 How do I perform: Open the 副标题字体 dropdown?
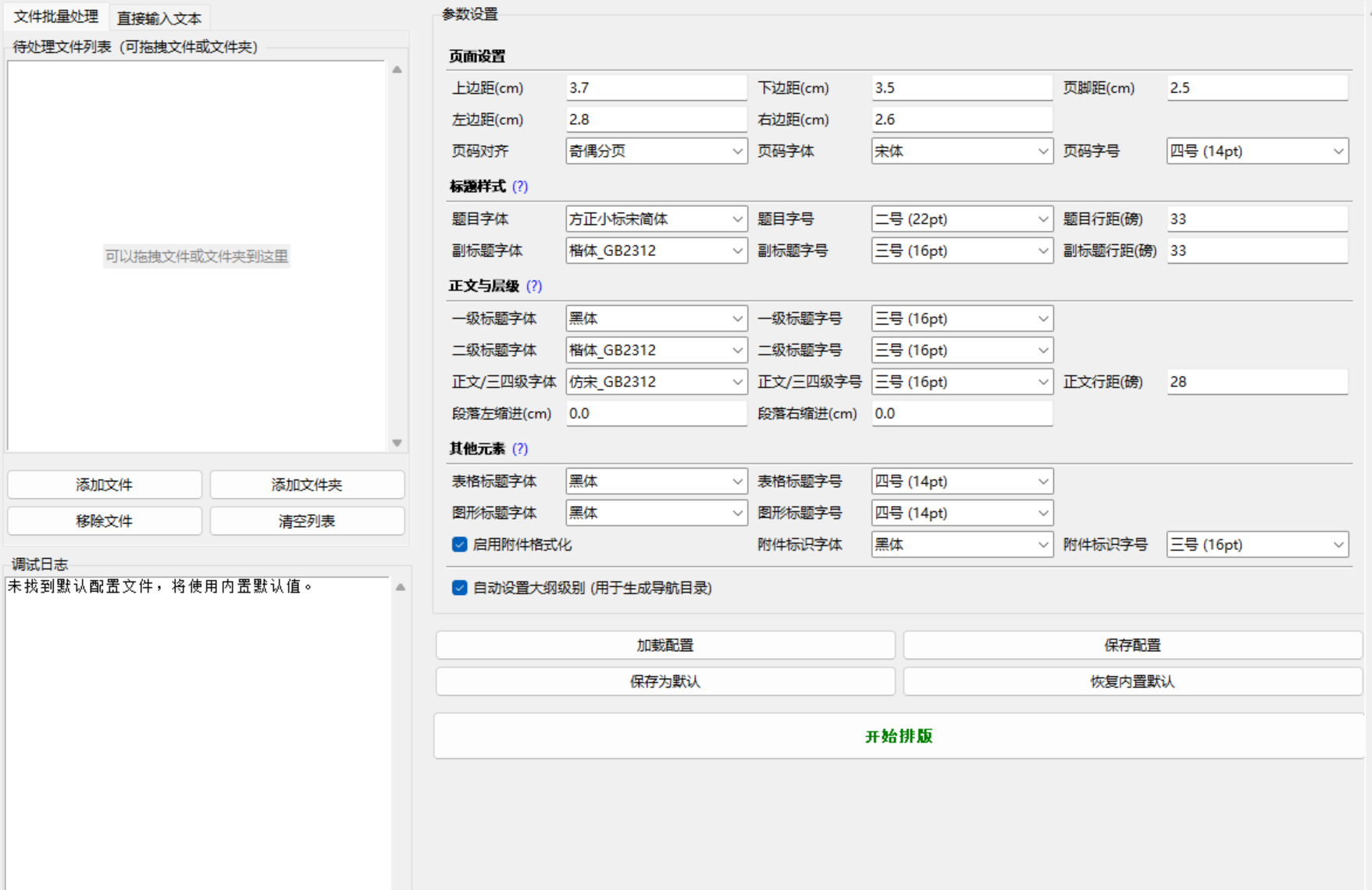pos(656,251)
